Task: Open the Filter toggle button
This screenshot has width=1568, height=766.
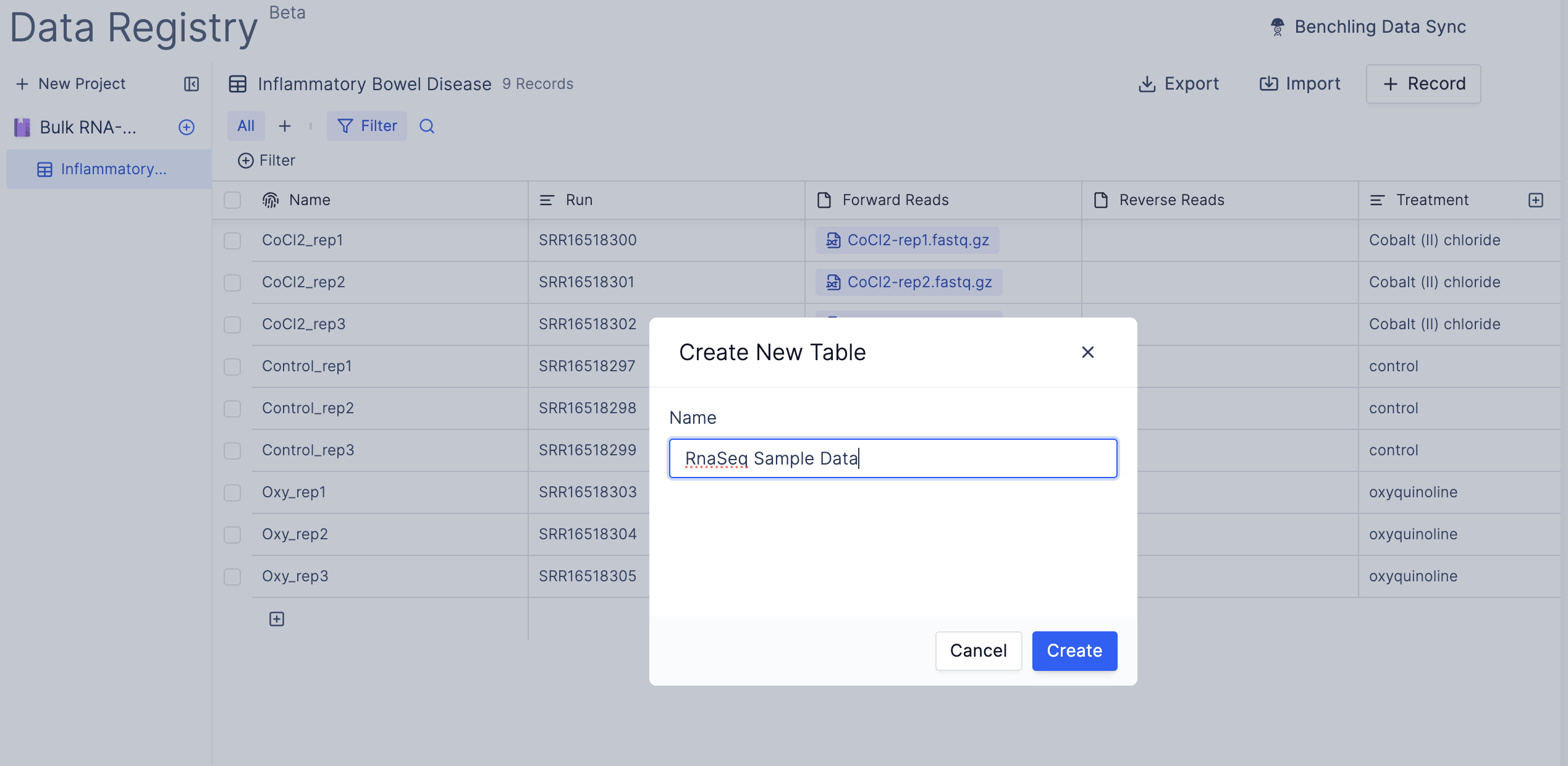Action: click(367, 126)
